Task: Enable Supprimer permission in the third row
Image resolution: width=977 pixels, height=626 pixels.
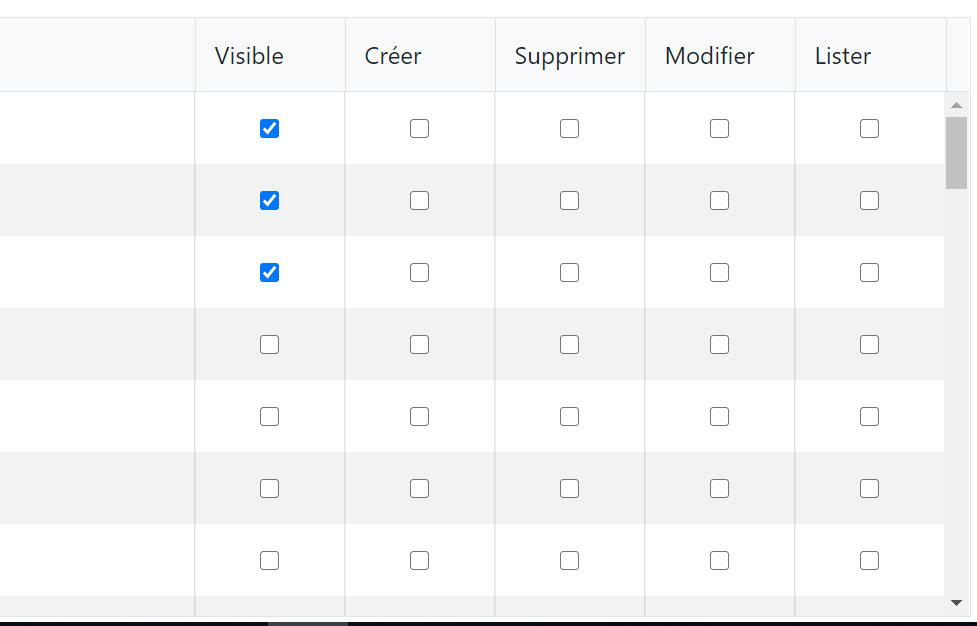Action: coord(569,272)
